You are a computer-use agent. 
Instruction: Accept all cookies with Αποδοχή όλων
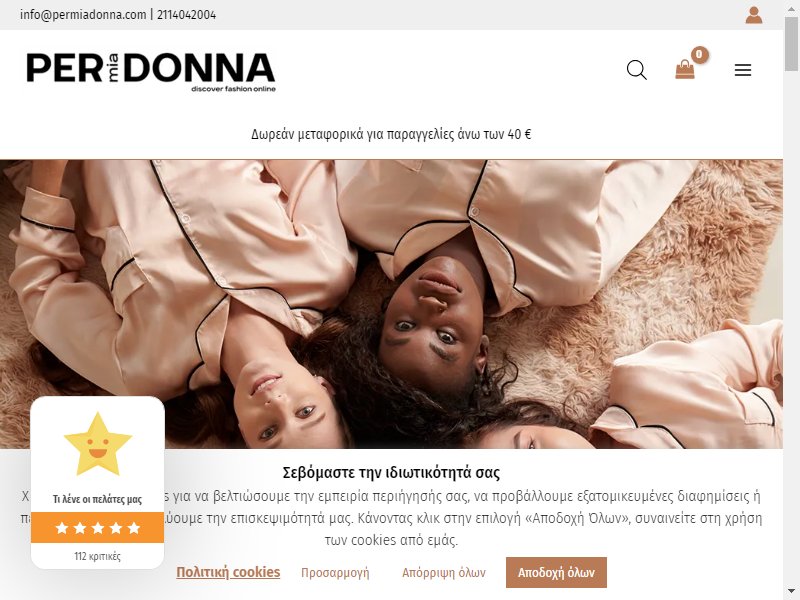[556, 572]
